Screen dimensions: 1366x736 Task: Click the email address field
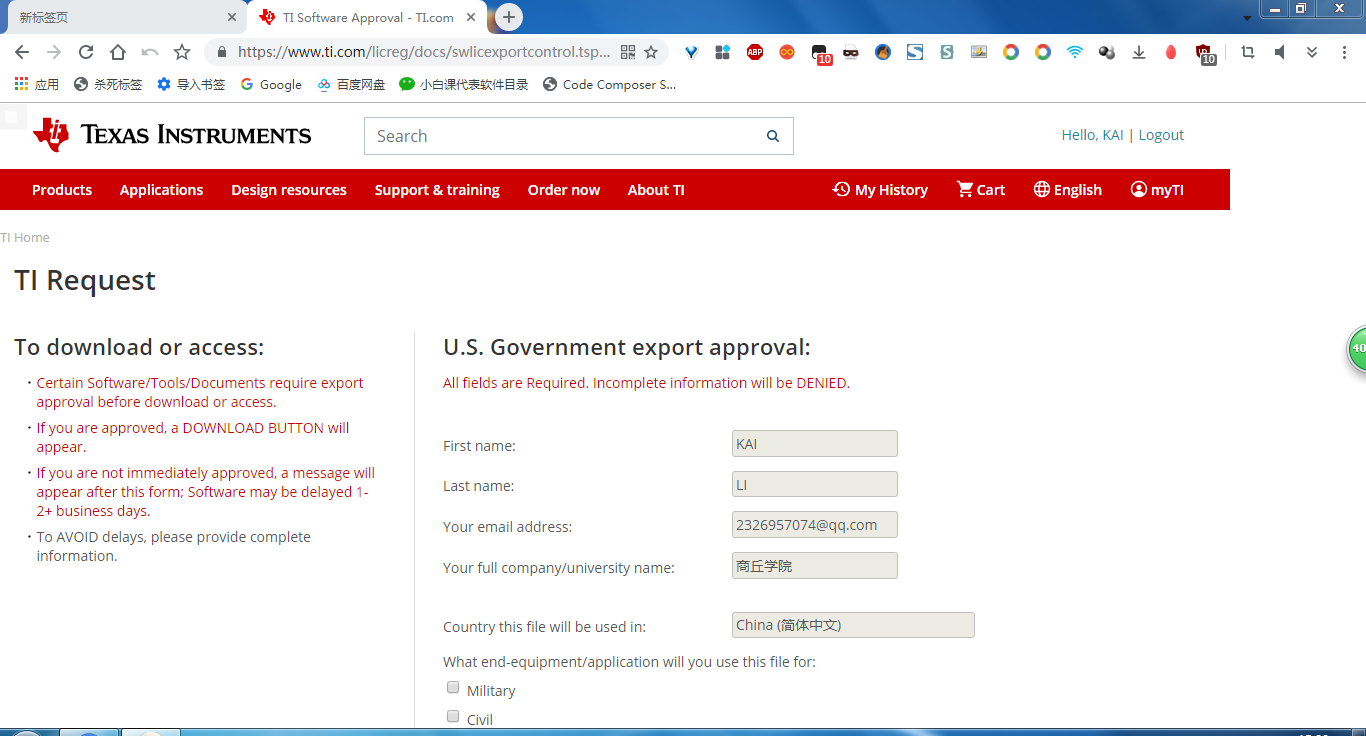pos(815,525)
